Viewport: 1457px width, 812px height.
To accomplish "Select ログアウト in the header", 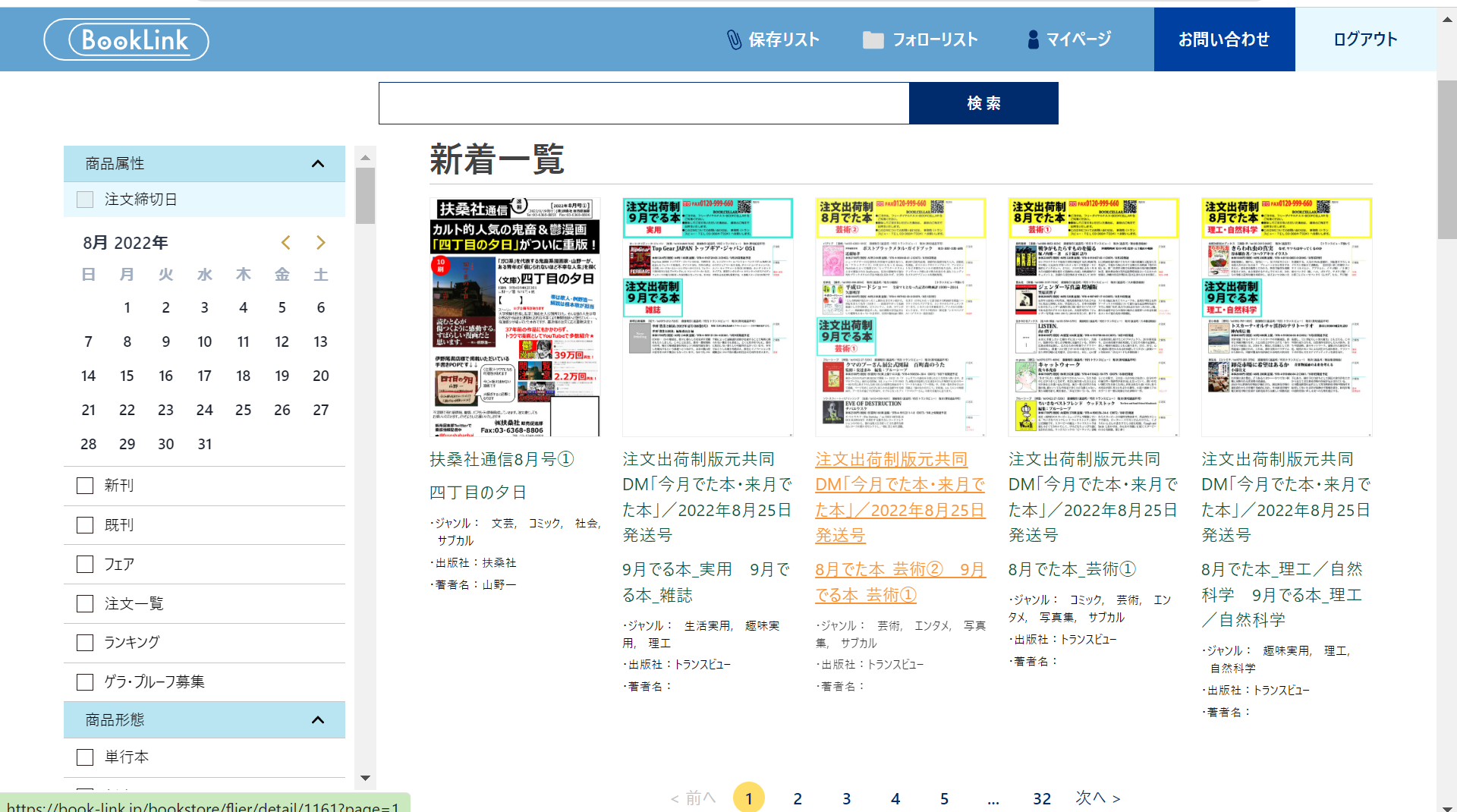I will click(1365, 39).
